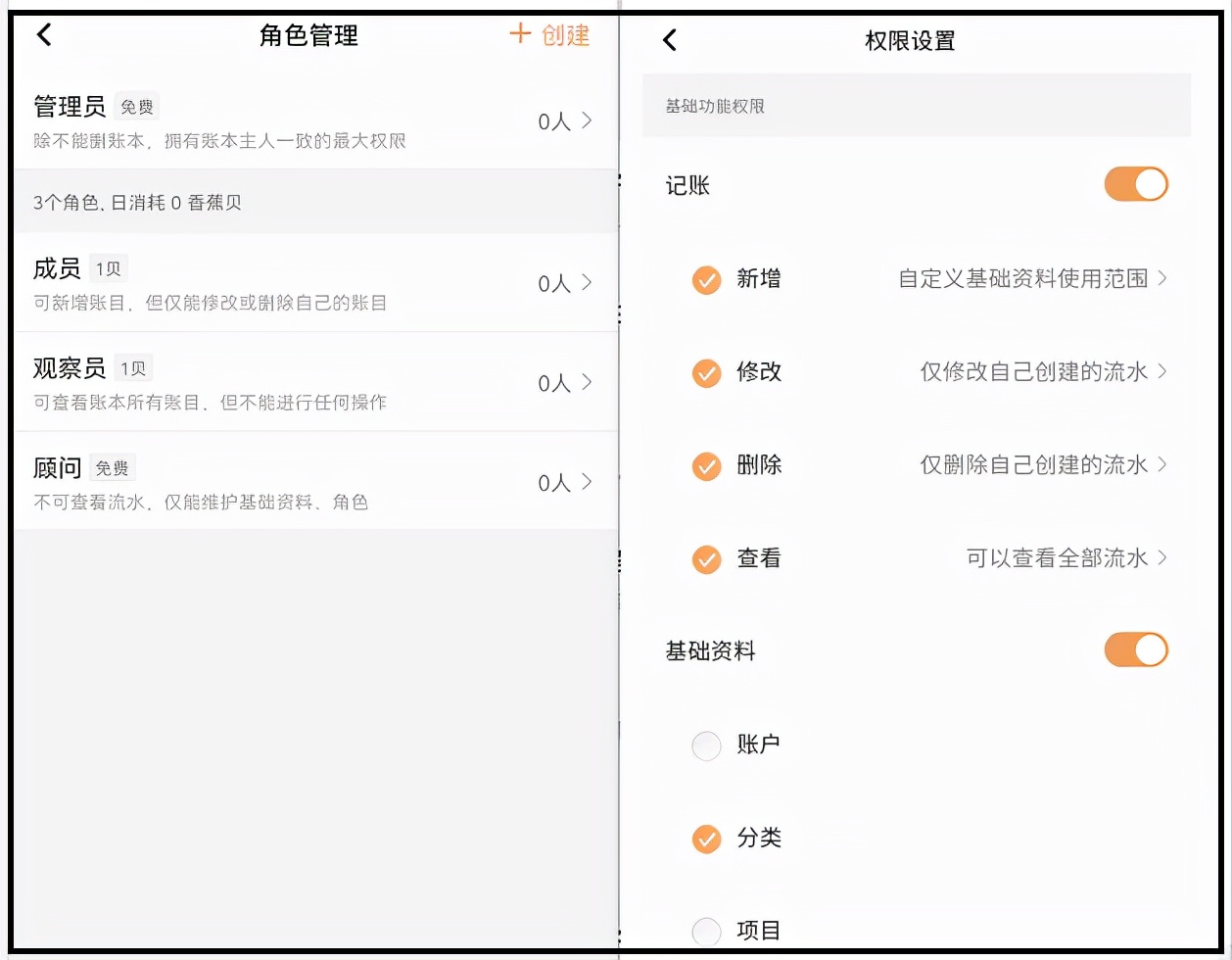Image resolution: width=1232 pixels, height=960 pixels.
Task: Open 自定义基础资料使用范围 settings via its chevron
Action: 1161,280
